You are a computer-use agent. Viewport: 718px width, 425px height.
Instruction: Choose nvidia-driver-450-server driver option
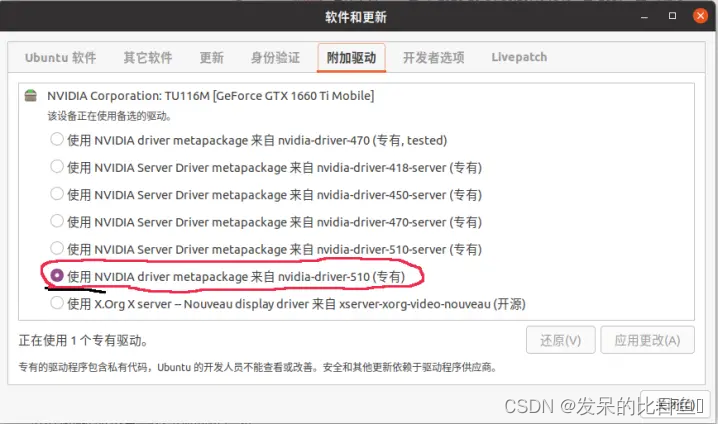57,194
